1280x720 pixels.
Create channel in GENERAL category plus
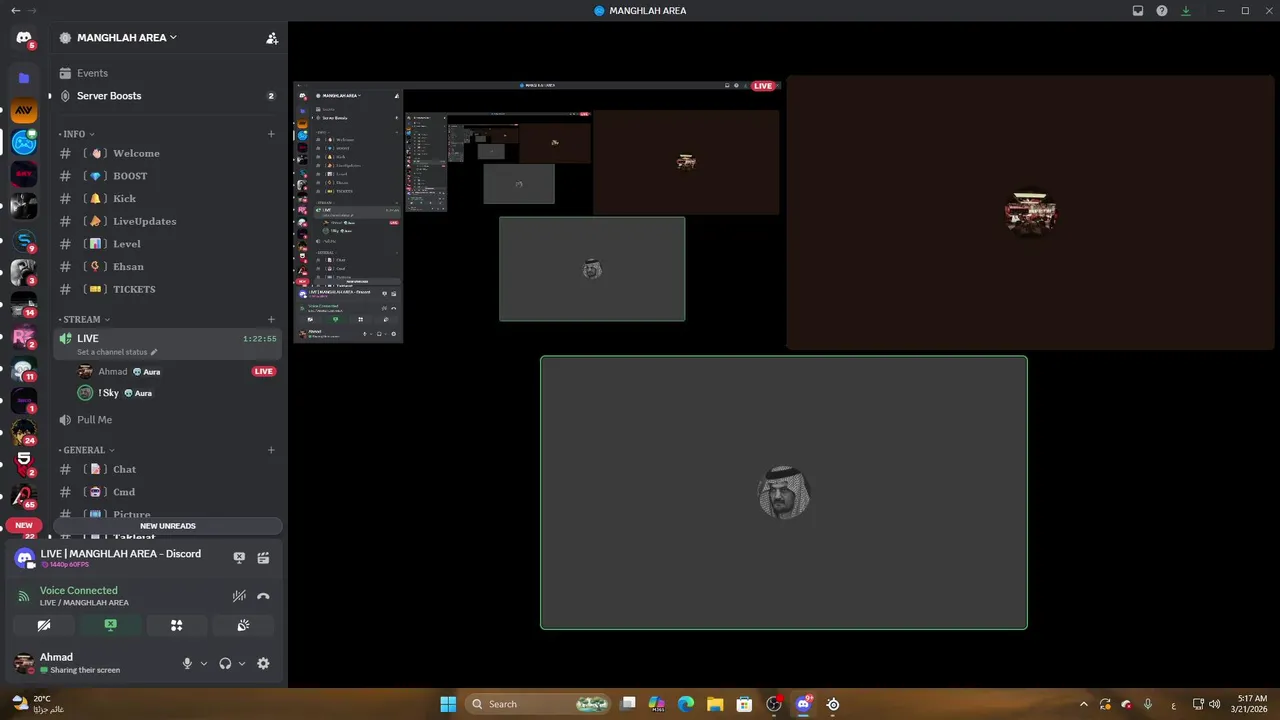click(271, 450)
